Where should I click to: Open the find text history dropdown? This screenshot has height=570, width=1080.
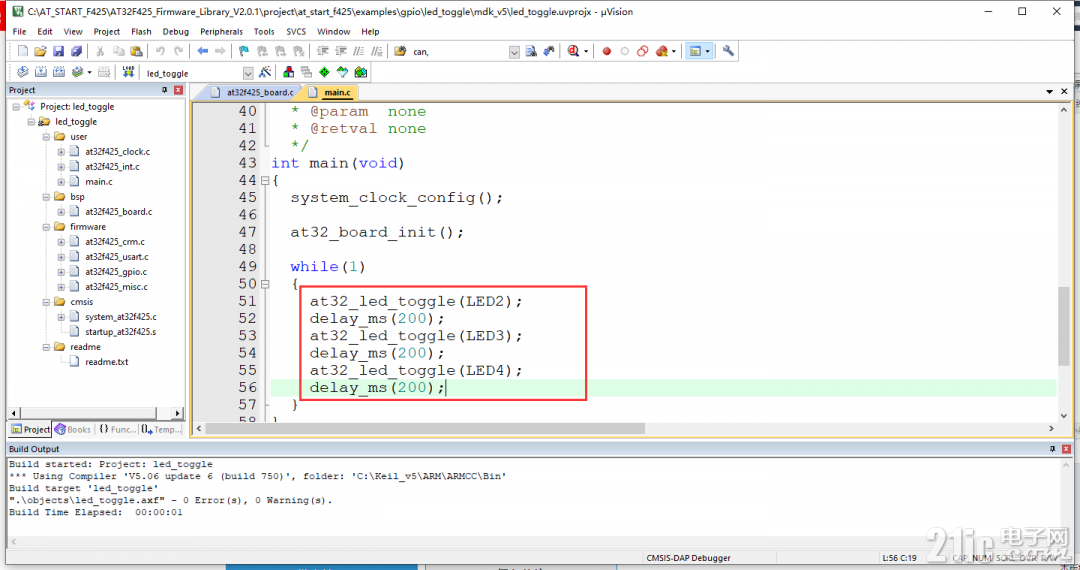tap(515, 52)
